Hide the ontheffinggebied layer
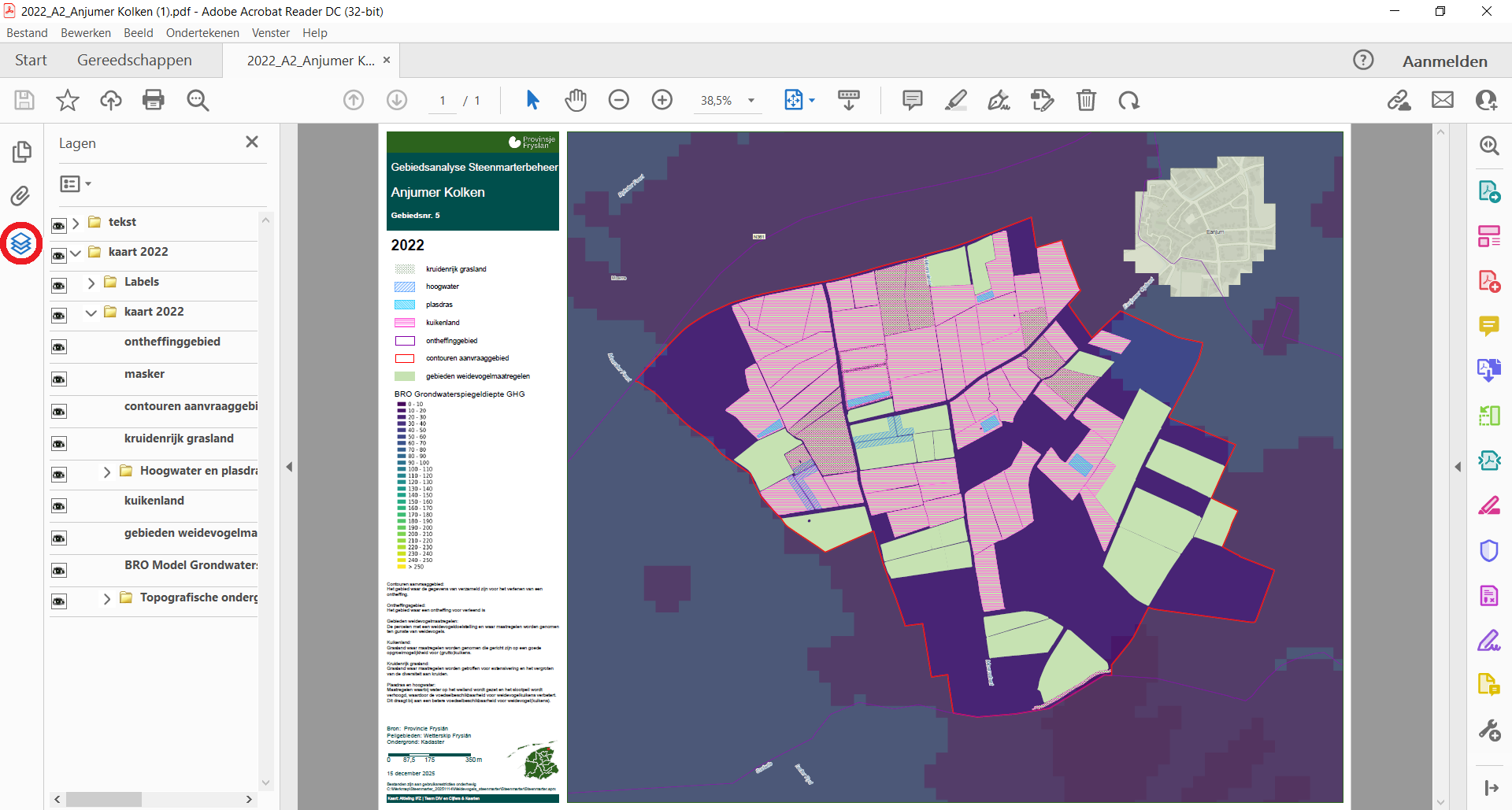Screen dimensions: 1512x810 pos(59,347)
